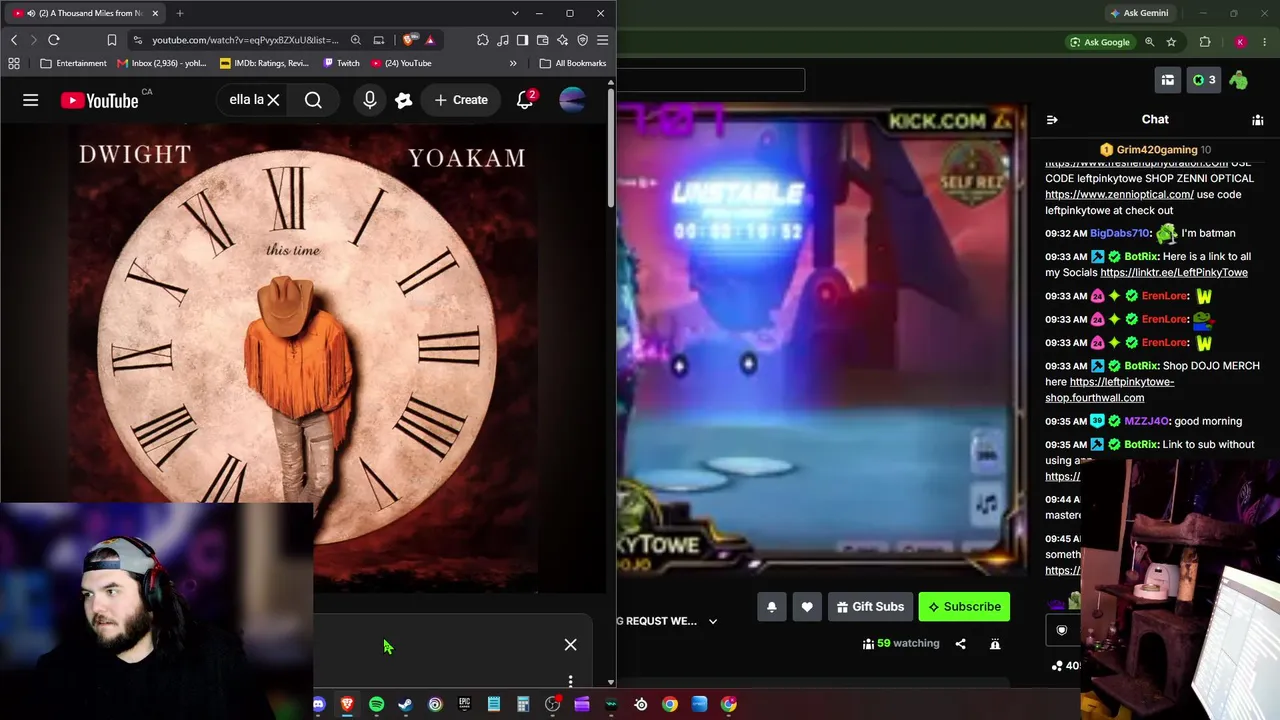
Task: Open the Brave zoom indicator
Action: 356,40
